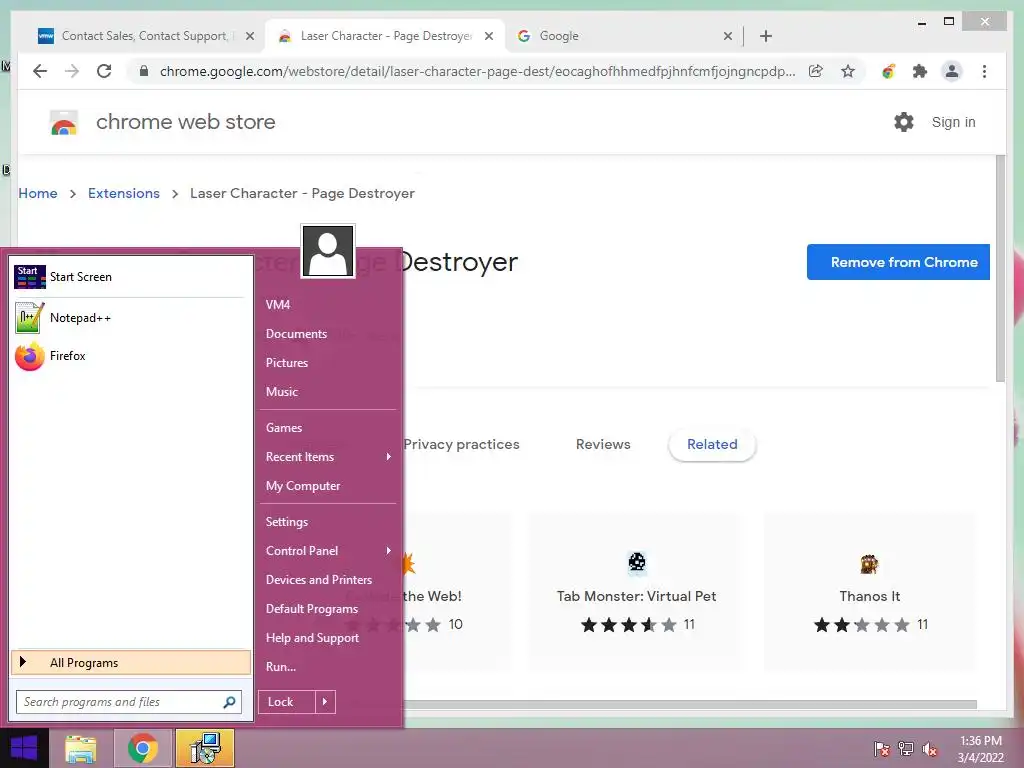View site info via address bar lock icon
This screenshot has height=768, width=1024.
[144, 71]
